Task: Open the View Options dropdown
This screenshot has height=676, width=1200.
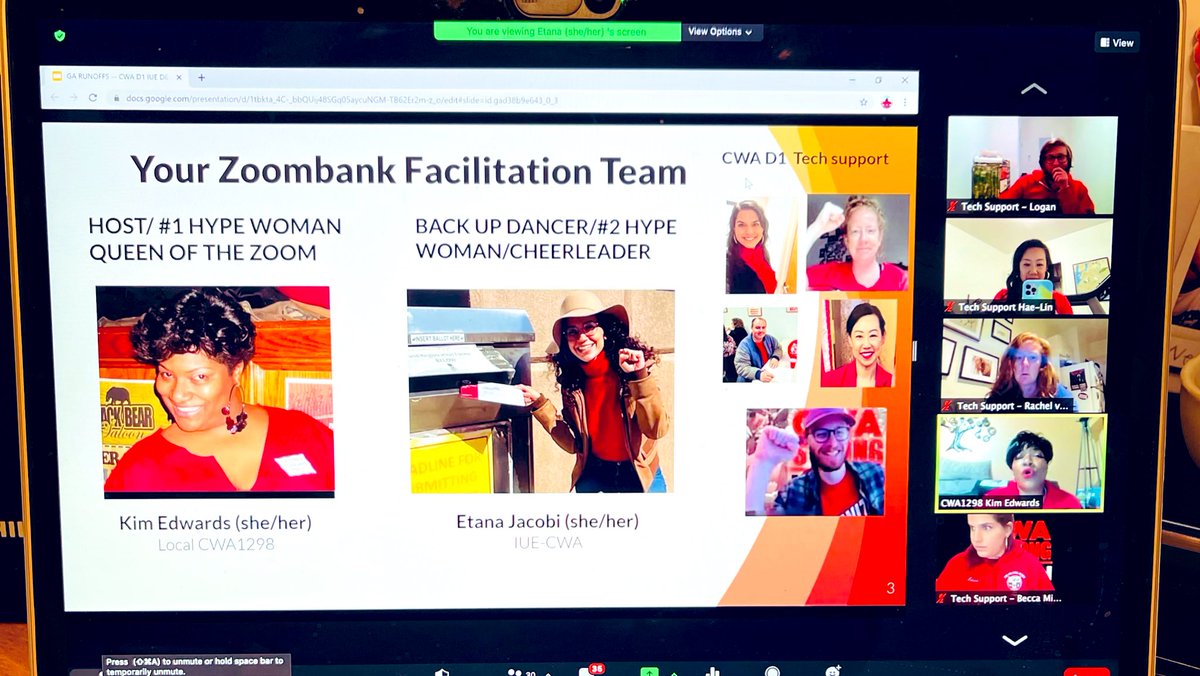Action: (721, 32)
